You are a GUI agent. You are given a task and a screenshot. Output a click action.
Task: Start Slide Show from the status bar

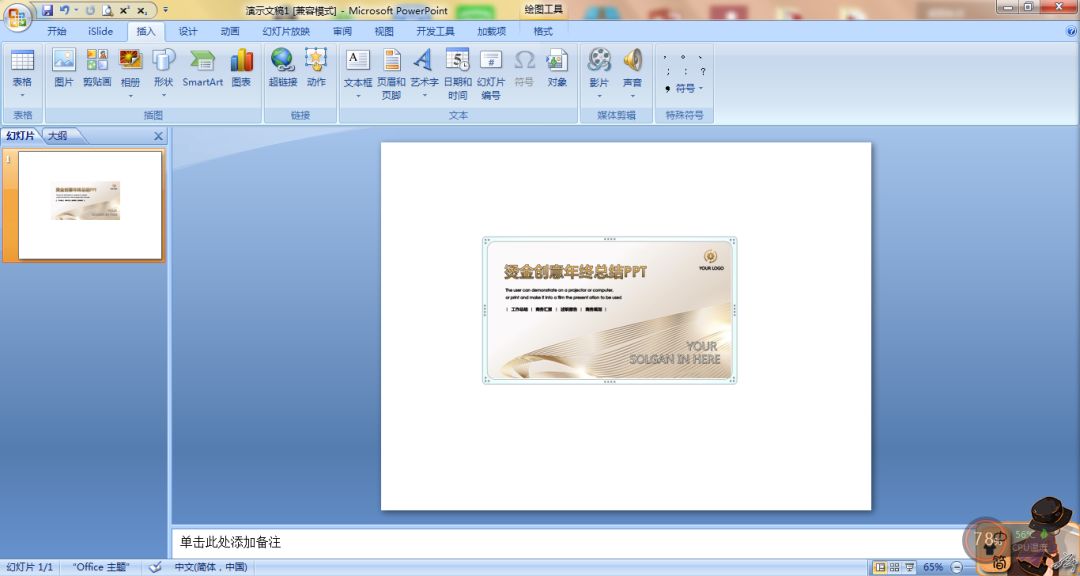pos(911,566)
